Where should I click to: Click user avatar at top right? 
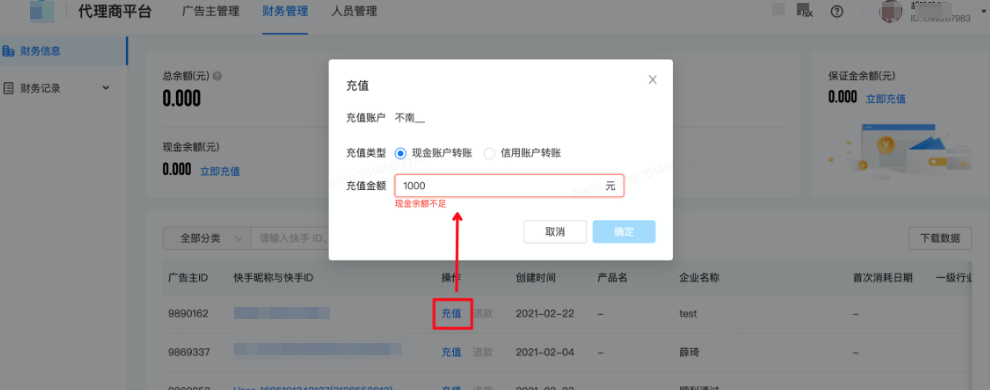[892, 11]
